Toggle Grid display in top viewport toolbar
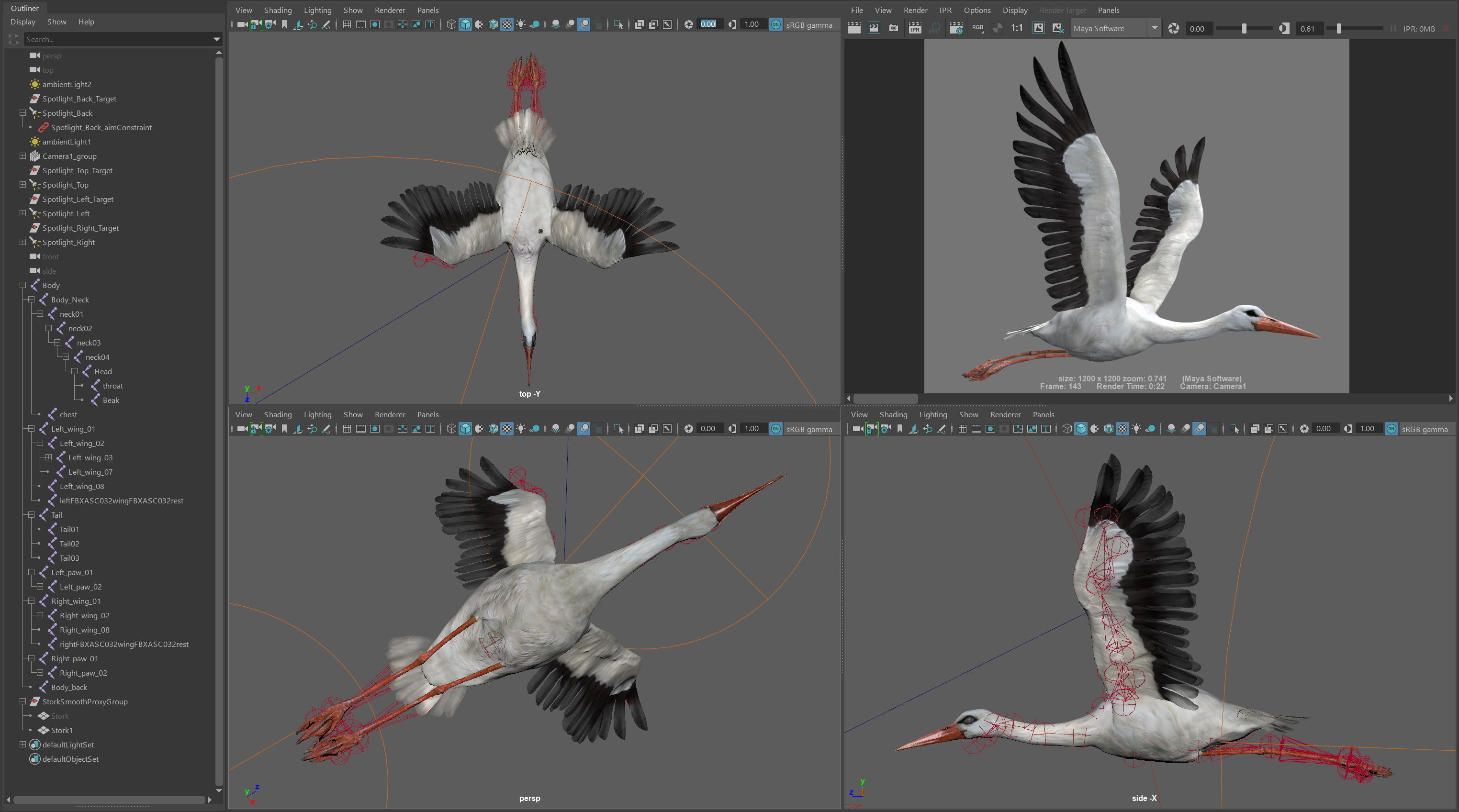Image resolution: width=1459 pixels, height=812 pixels. (347, 24)
